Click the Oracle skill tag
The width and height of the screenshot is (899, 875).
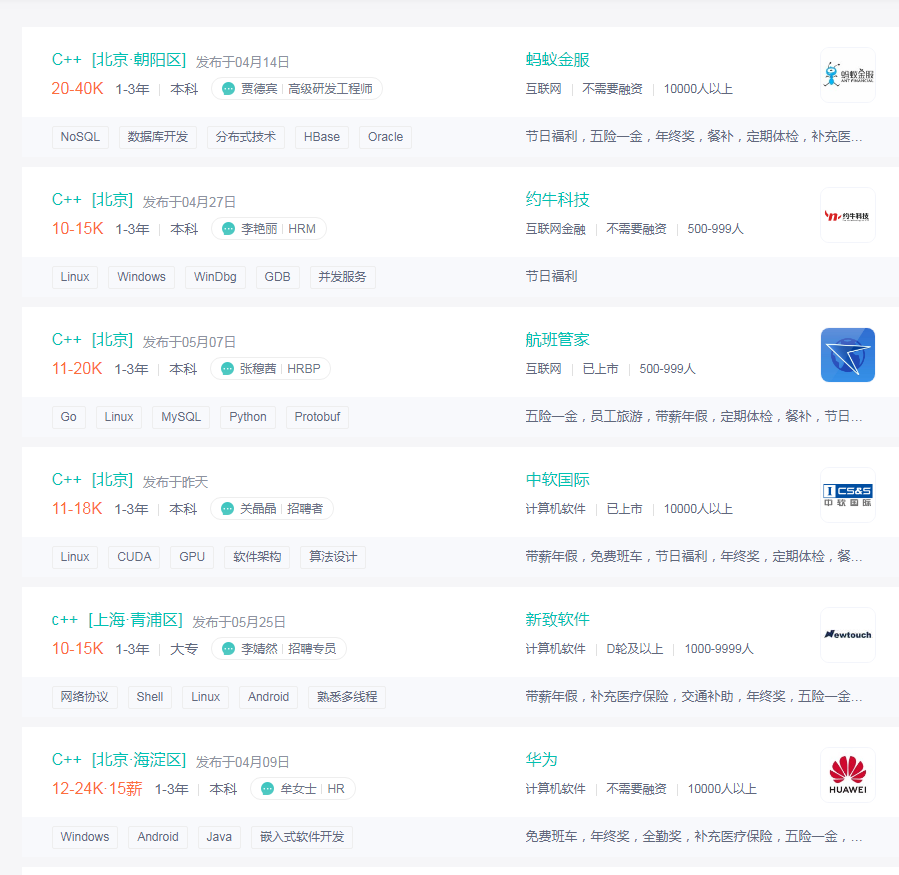[385, 137]
